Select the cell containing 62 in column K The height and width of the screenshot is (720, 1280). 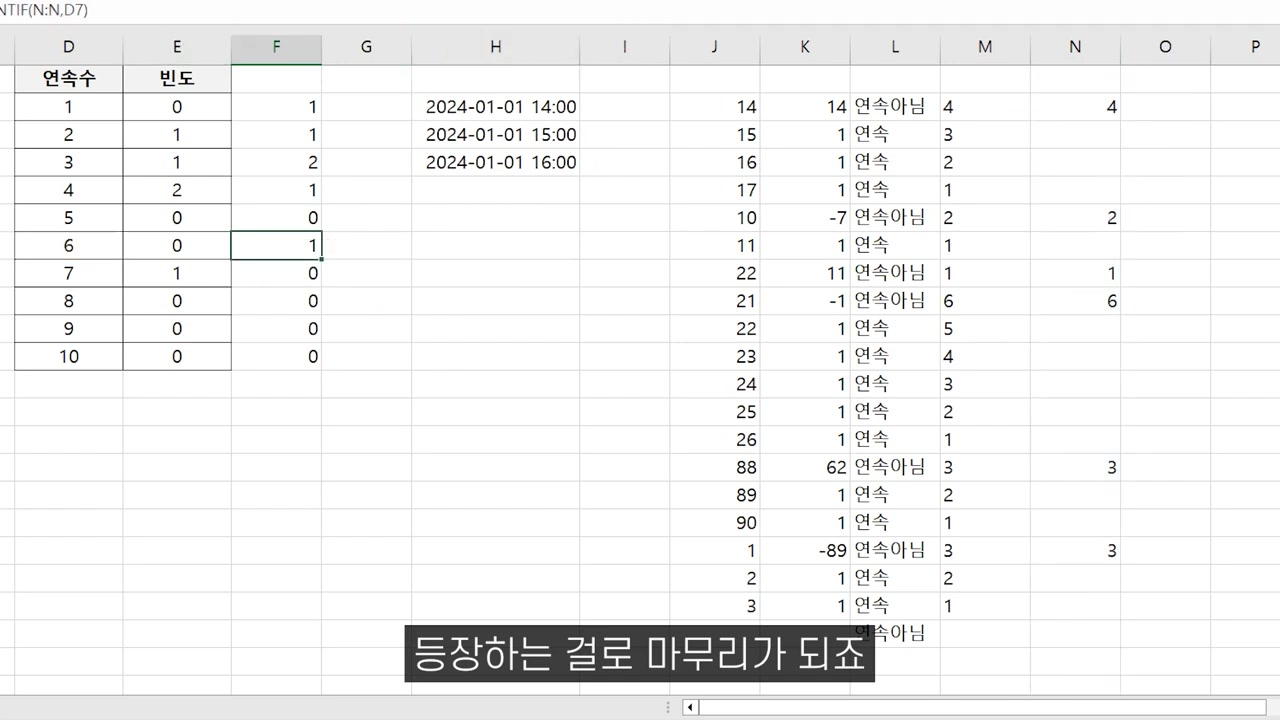(805, 467)
